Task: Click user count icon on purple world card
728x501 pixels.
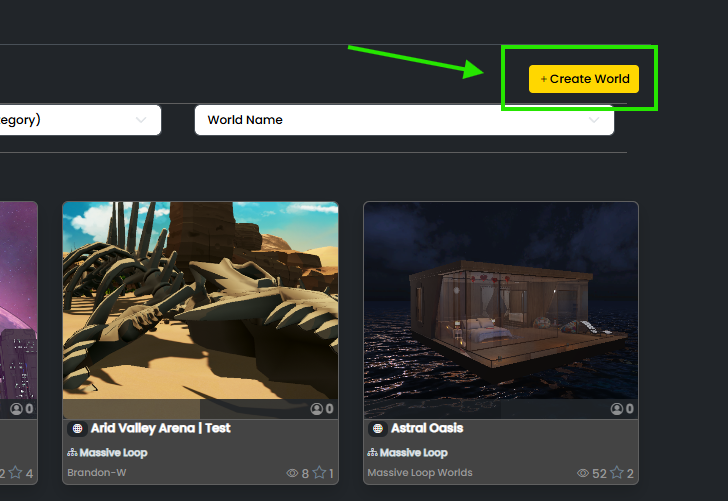Action: coord(16,409)
